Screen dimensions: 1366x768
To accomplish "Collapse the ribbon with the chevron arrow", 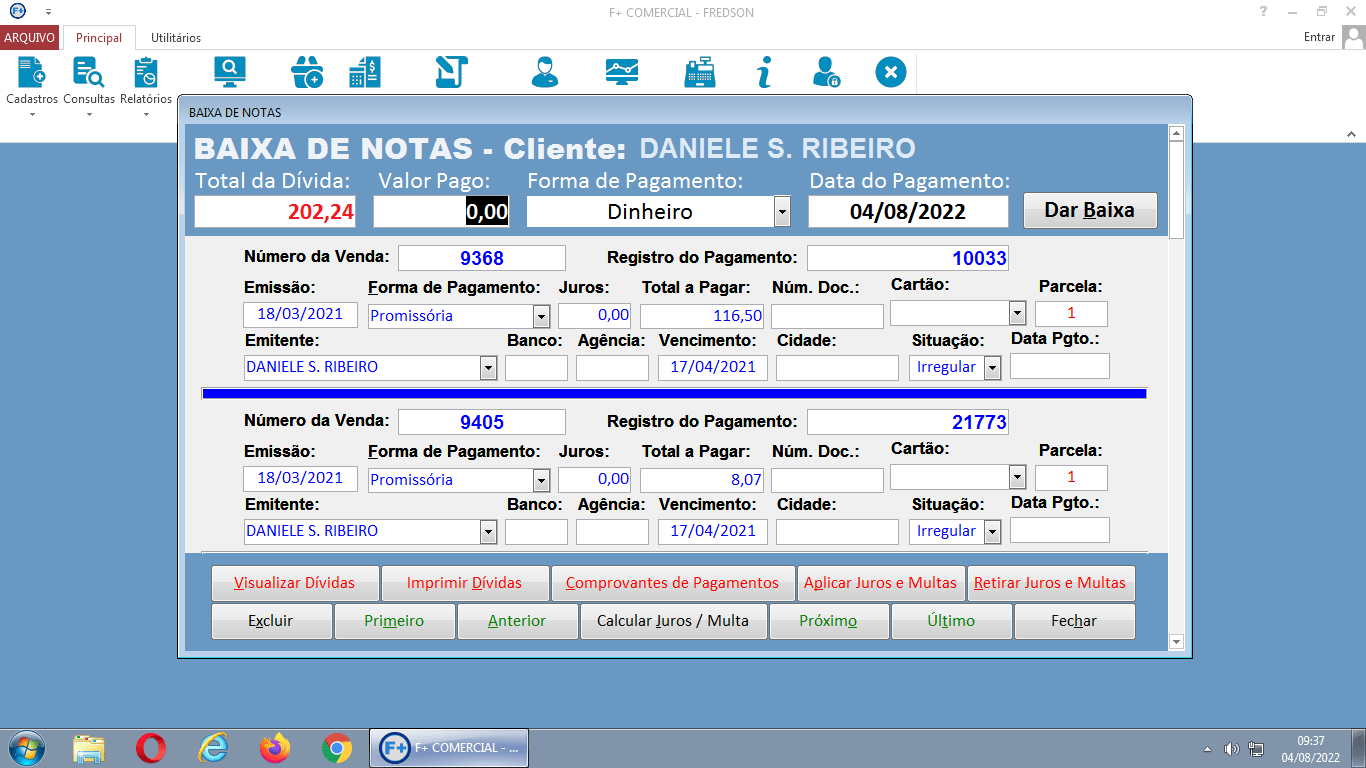I will point(1351,132).
